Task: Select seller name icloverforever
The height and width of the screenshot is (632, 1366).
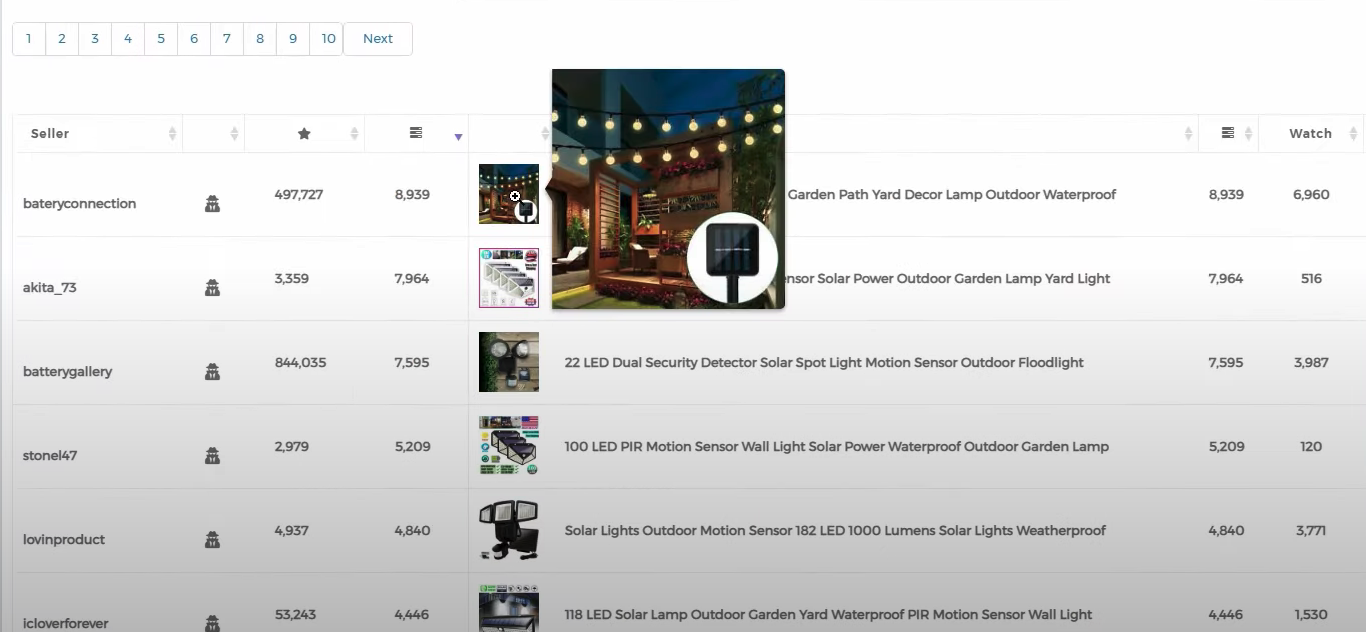Action: coord(66,623)
